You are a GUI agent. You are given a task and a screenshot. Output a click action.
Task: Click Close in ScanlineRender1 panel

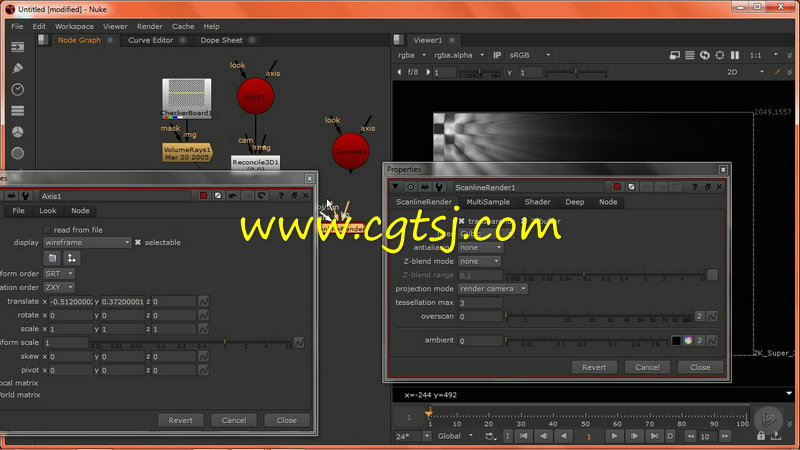point(701,367)
